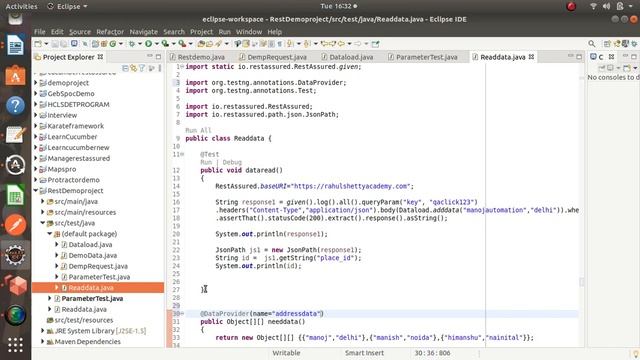Click the filter icon in Project Explorer
The image size is (640, 360).
[142, 68]
